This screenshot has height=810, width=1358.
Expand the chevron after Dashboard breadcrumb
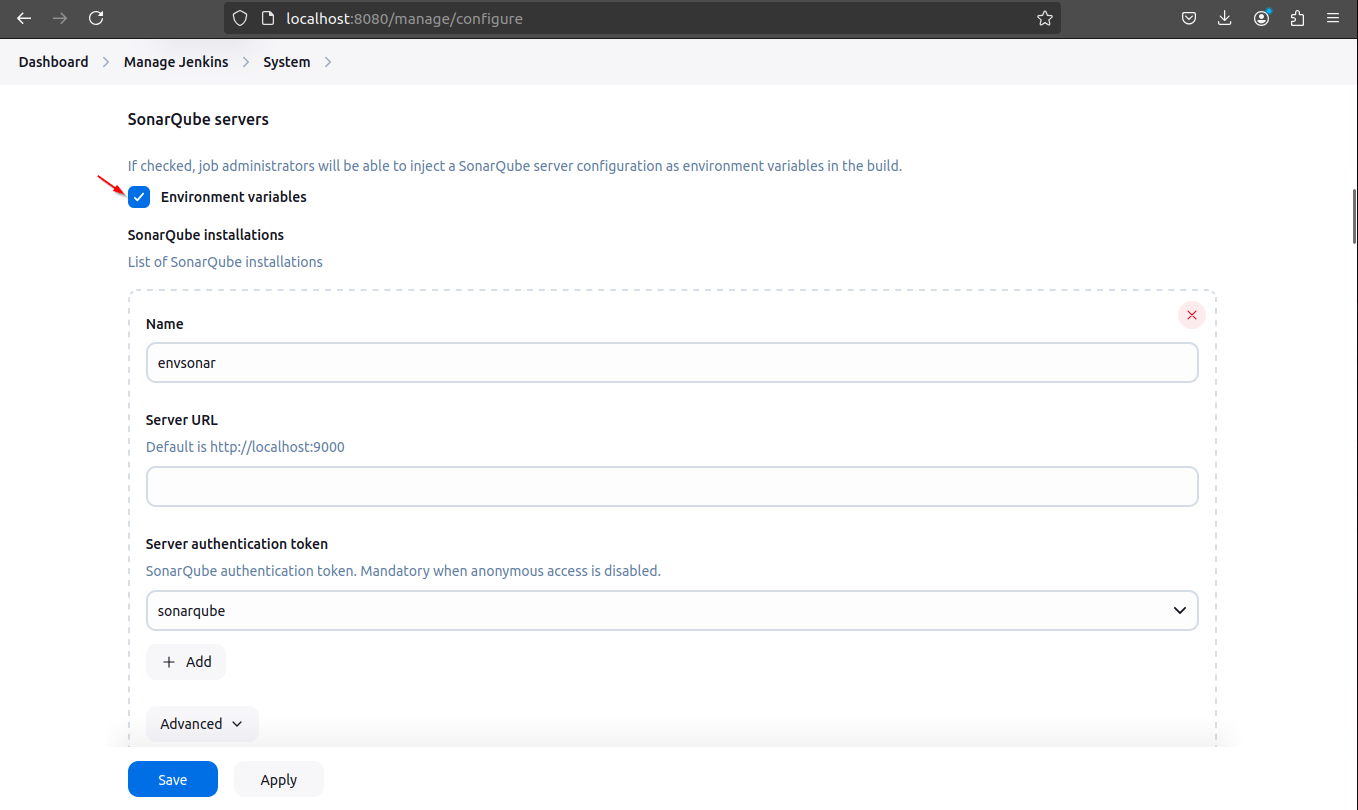pyautogui.click(x=106, y=62)
